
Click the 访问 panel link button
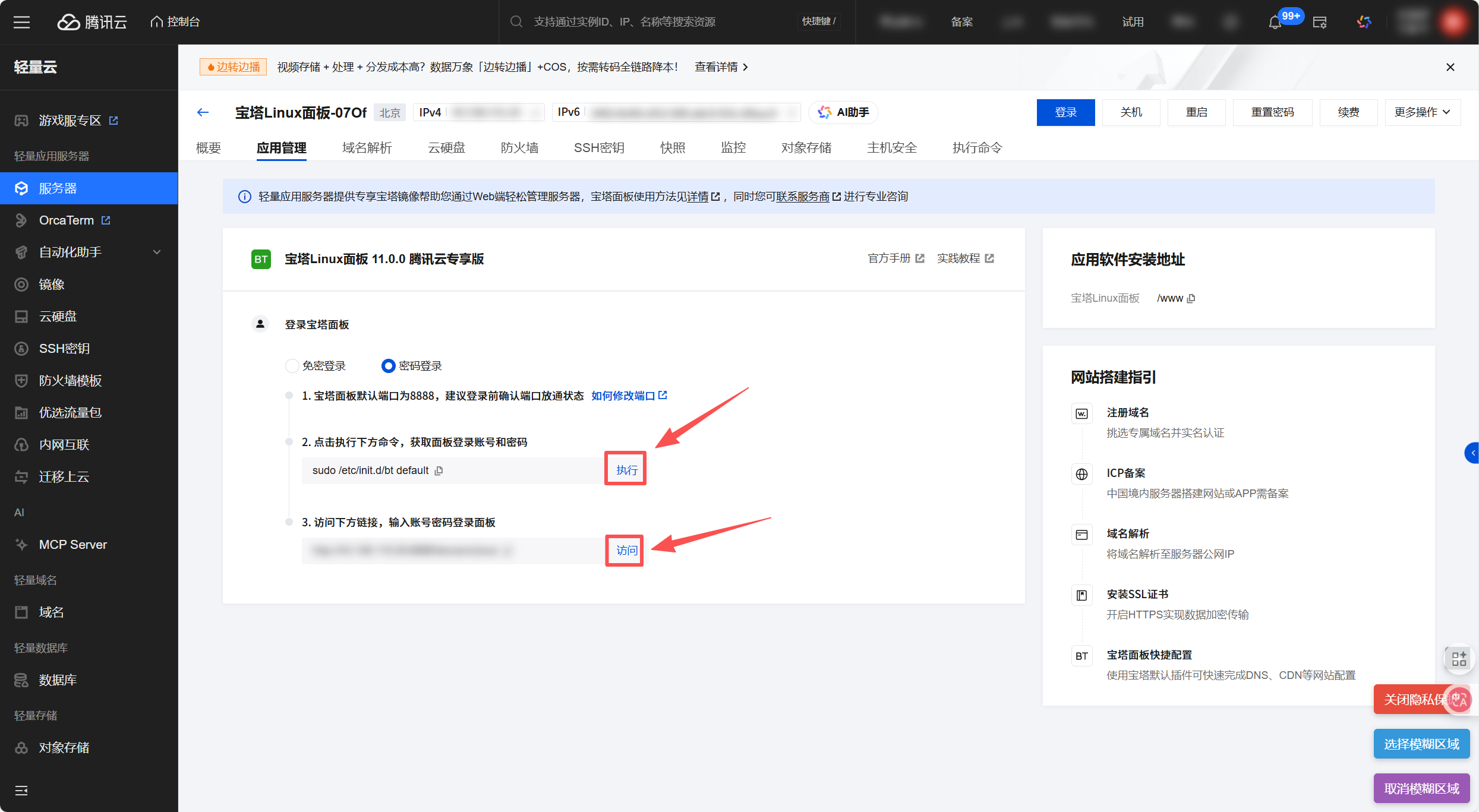point(626,550)
